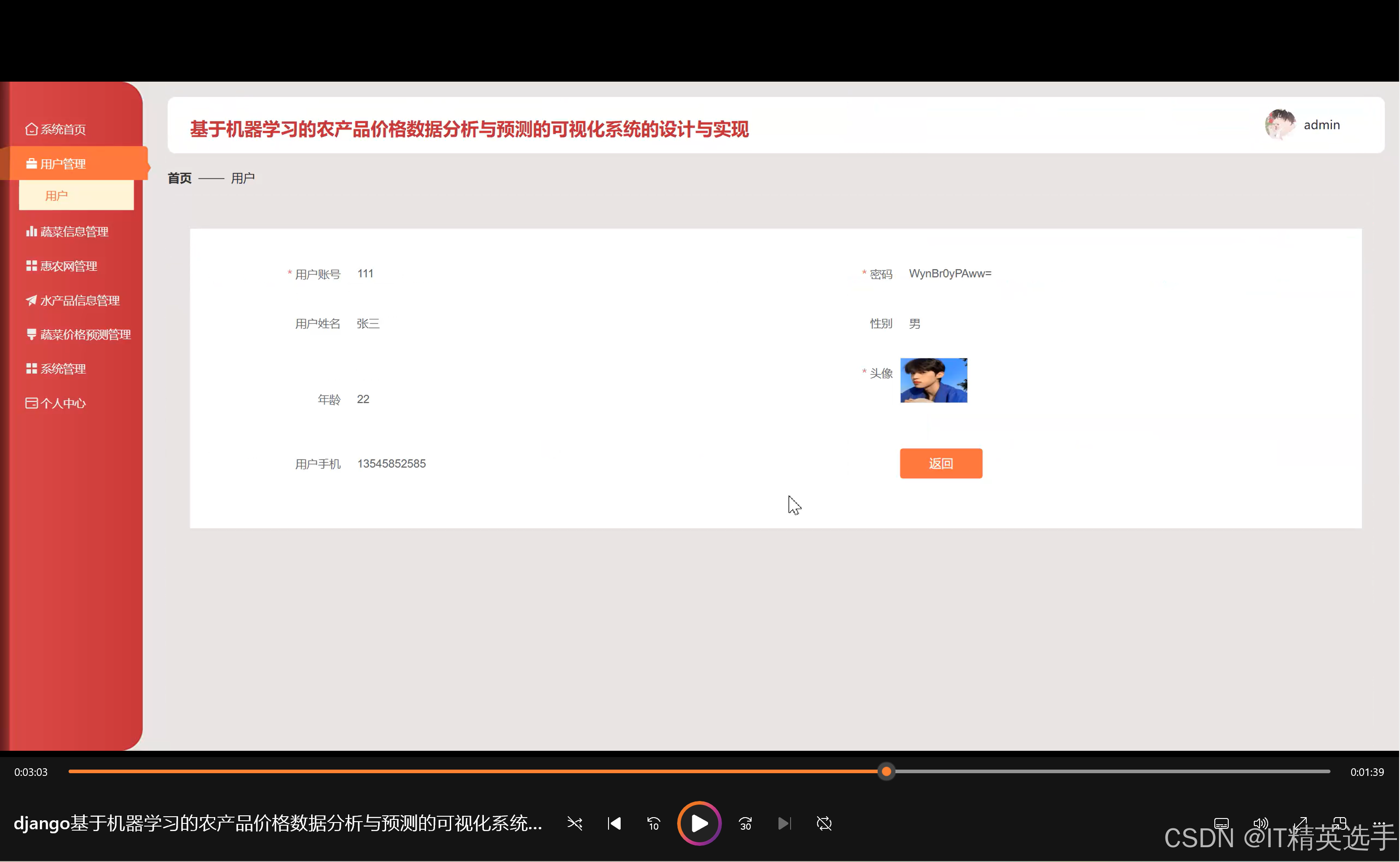Click the orange 返回 button
1400x862 pixels.
[x=940, y=463]
